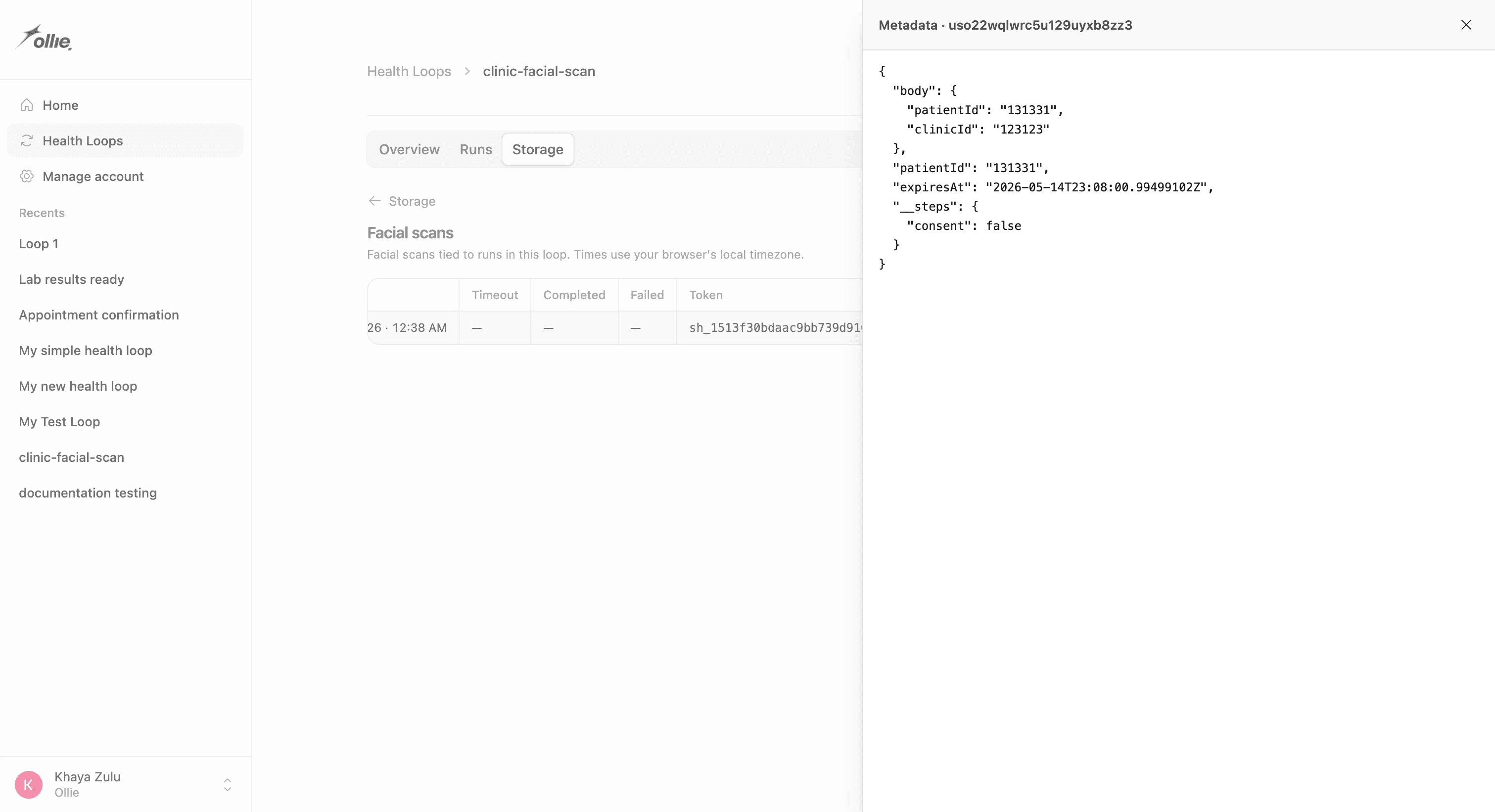This screenshot has height=812, width=1495.
Task: Select the Storage tab
Action: (x=538, y=150)
